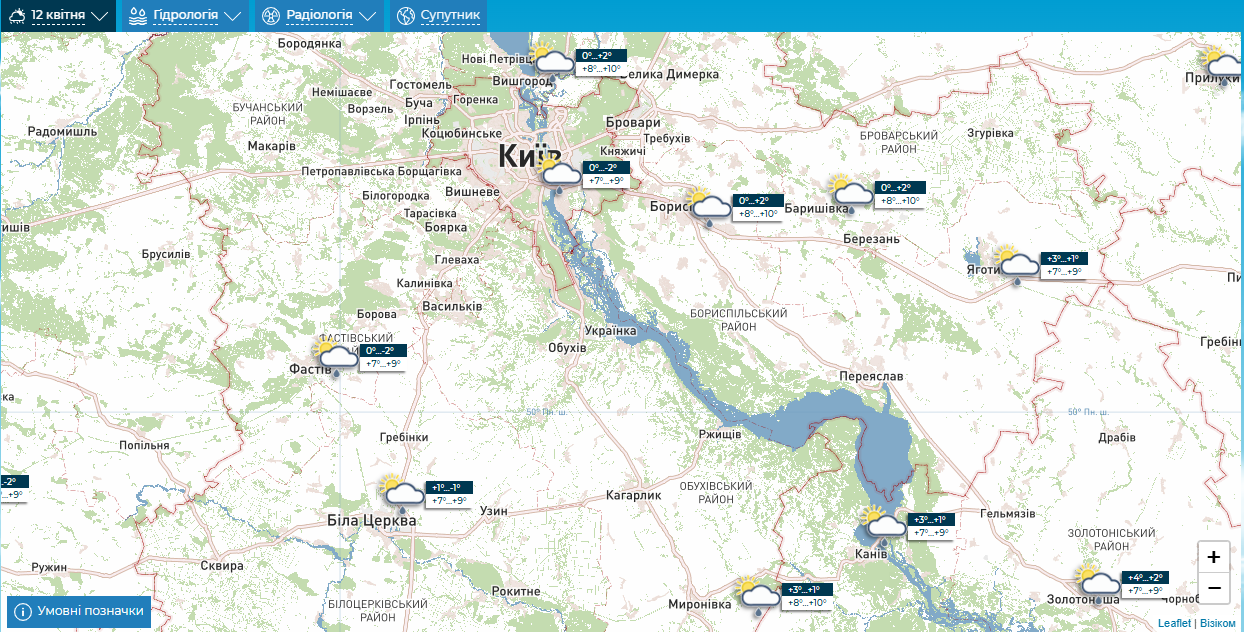Open the Гідрологія dropdown menu
Image resolution: width=1244 pixels, height=632 pixels.
pos(185,16)
